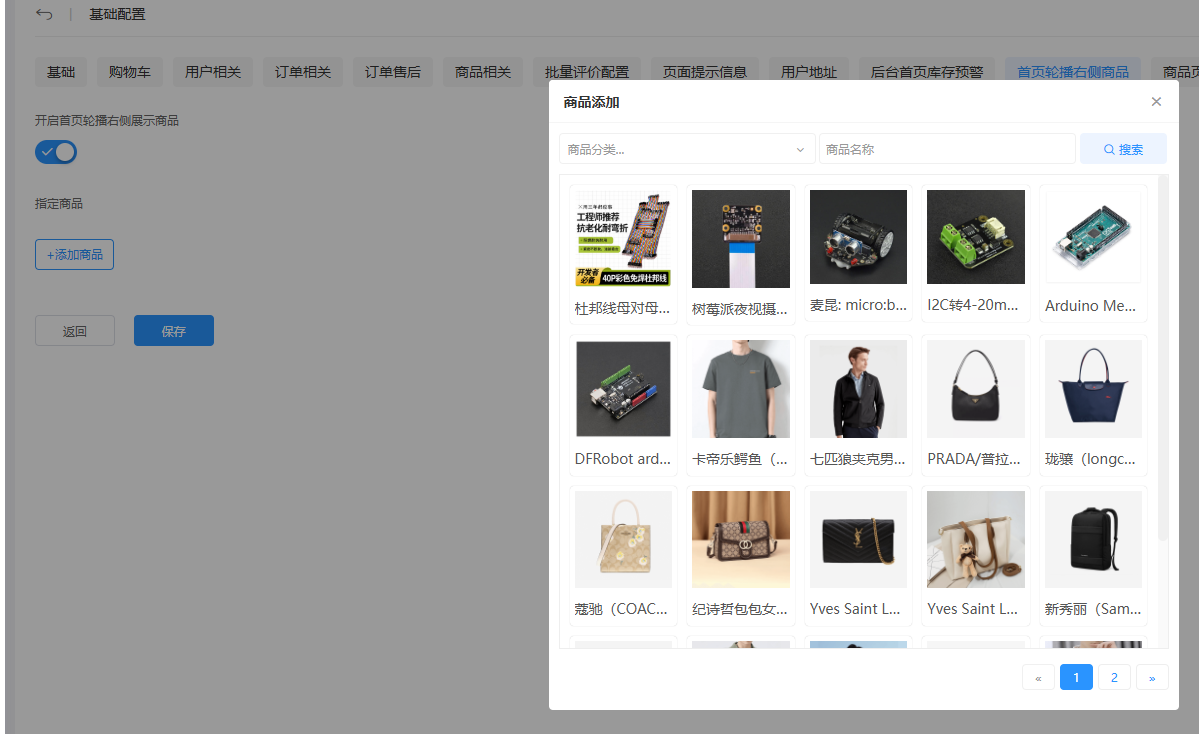The height and width of the screenshot is (734, 1199).
Task: Select the 首页轮播右侧商品 tab
Action: 1072,71
